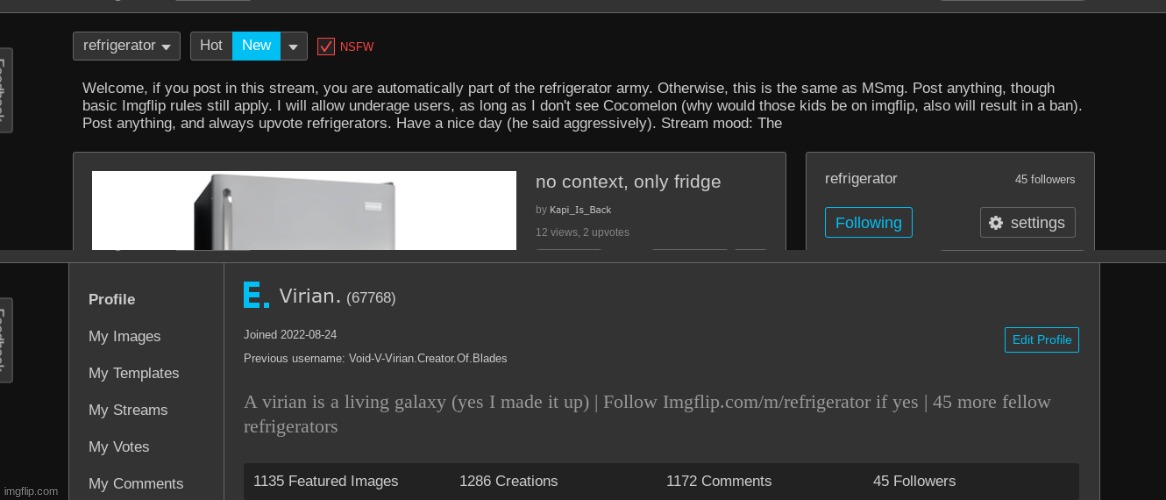This screenshot has width=1166, height=500.
Task: View My Votes page
Action: [118, 447]
